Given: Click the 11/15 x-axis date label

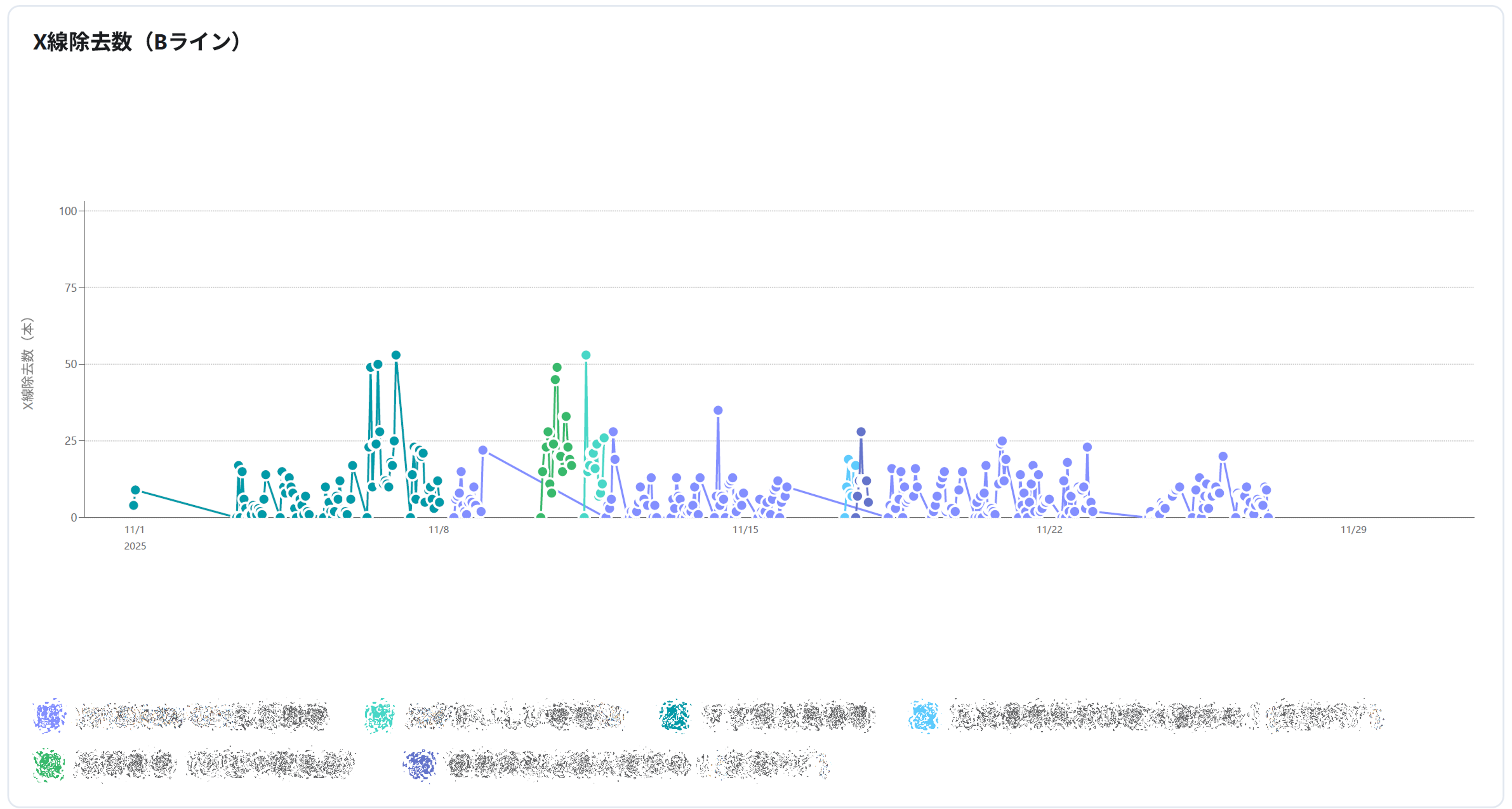Looking at the screenshot, I should click(745, 530).
